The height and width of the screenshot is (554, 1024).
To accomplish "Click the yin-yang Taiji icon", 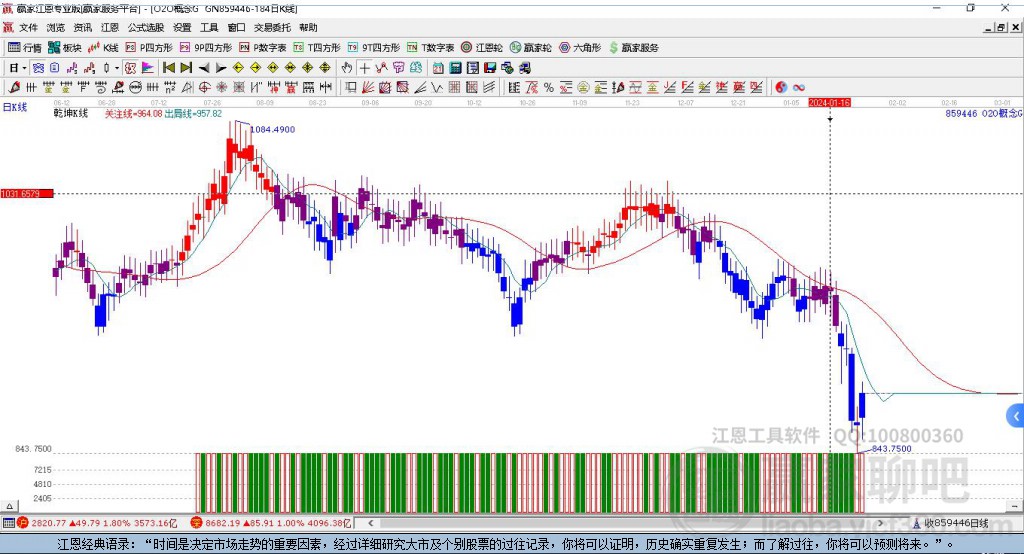I will click(x=781, y=87).
